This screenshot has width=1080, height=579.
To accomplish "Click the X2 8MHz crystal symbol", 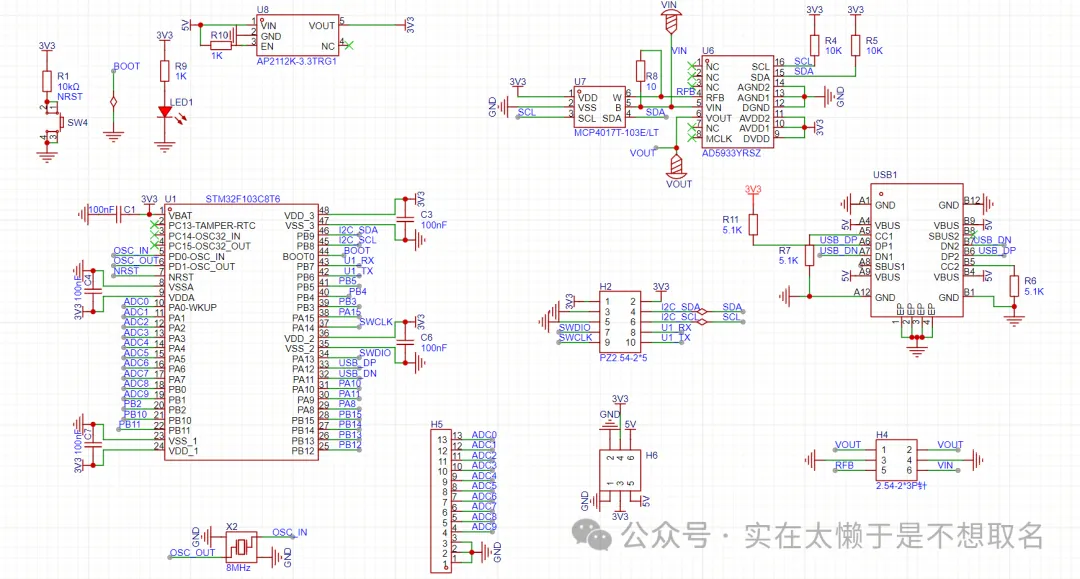I will point(240,545).
